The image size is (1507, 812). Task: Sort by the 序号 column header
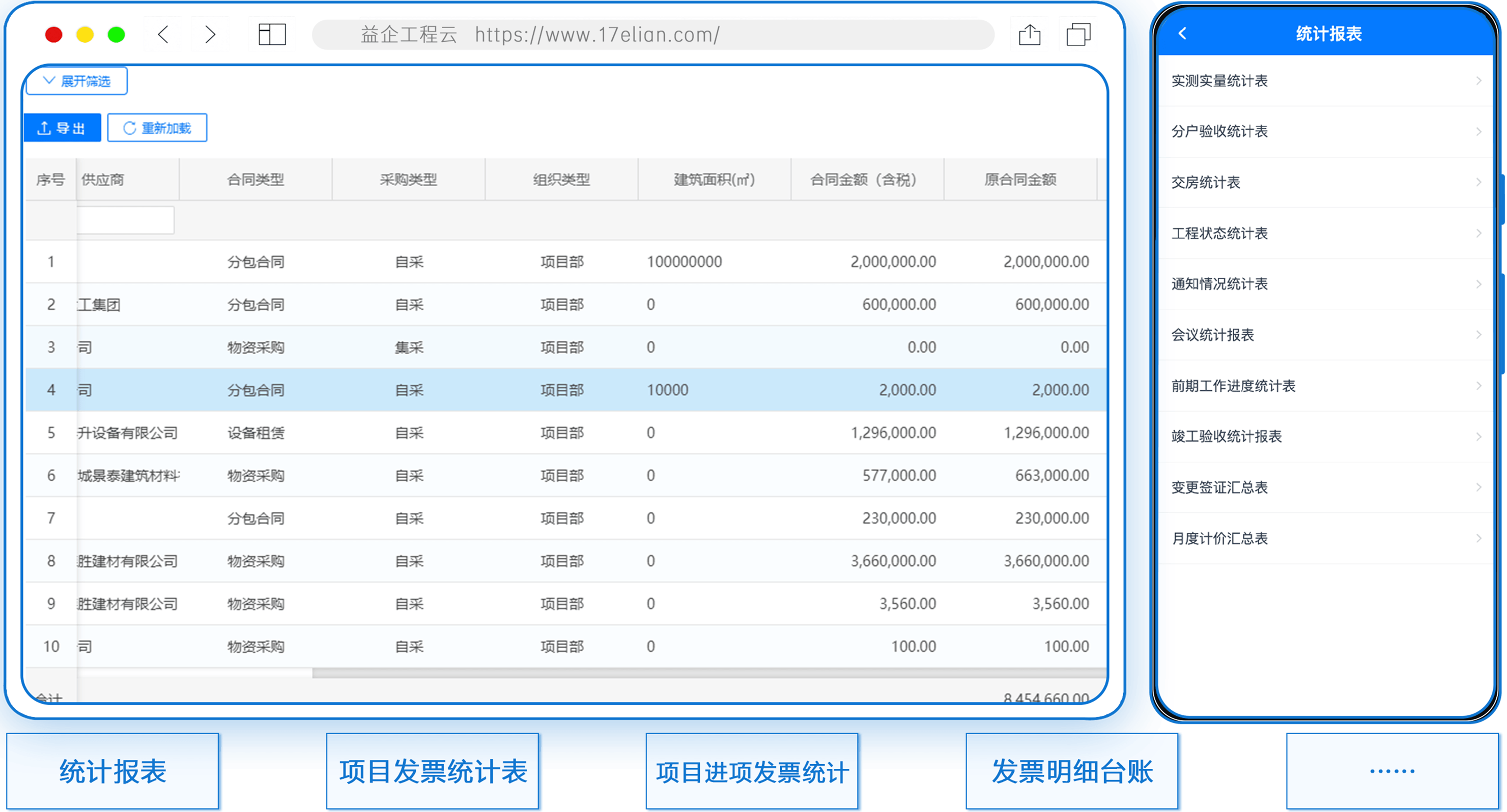(50, 180)
